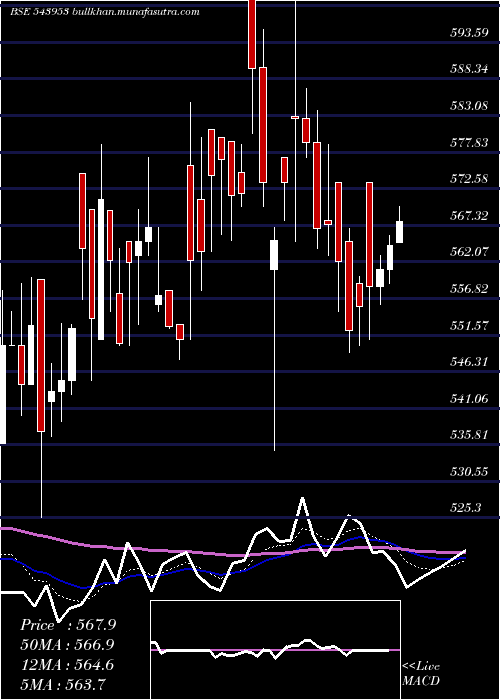Click the 541.06 axis label

coord(468,398)
